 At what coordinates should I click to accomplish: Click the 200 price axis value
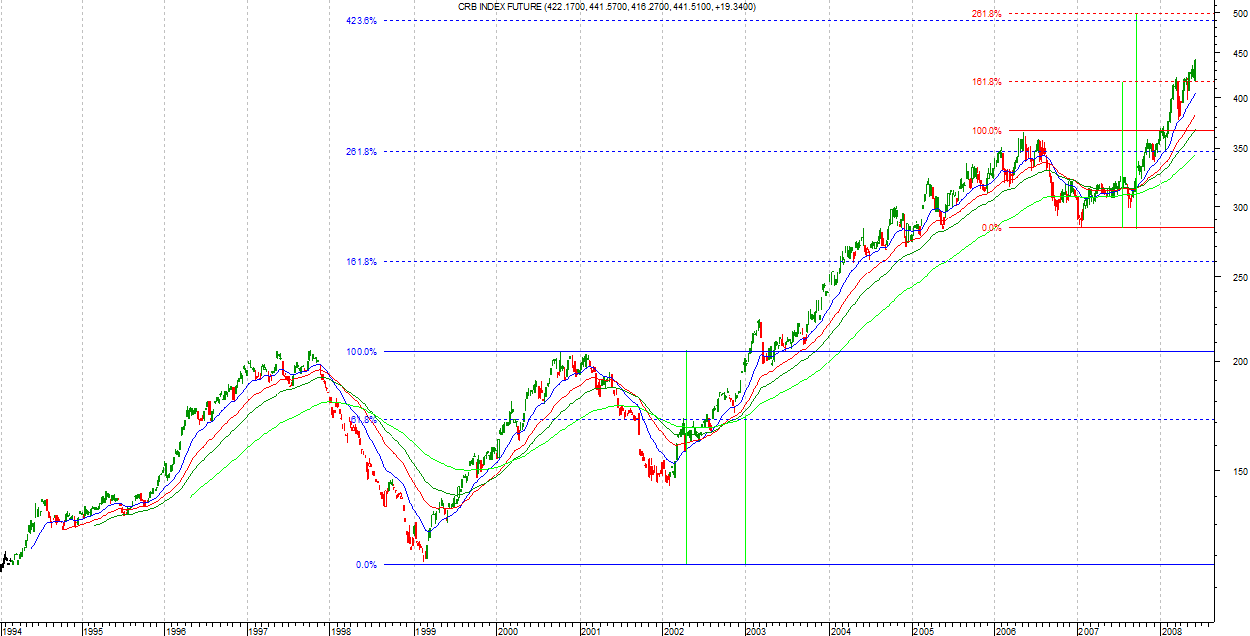(1240, 362)
